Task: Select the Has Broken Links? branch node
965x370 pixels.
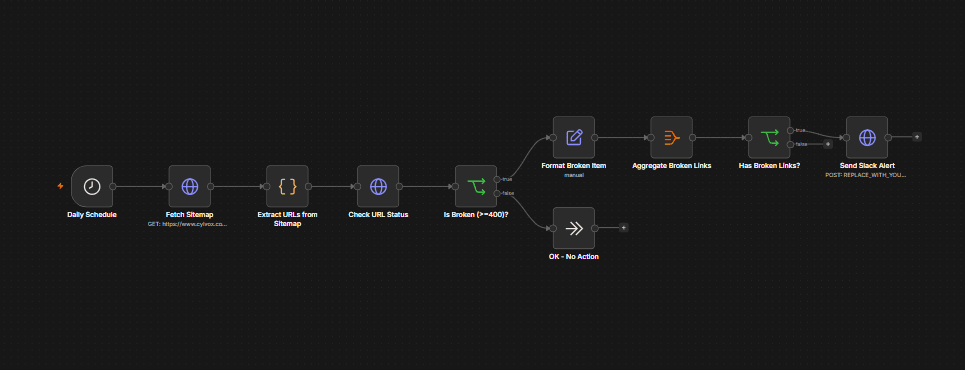Action: click(x=769, y=137)
